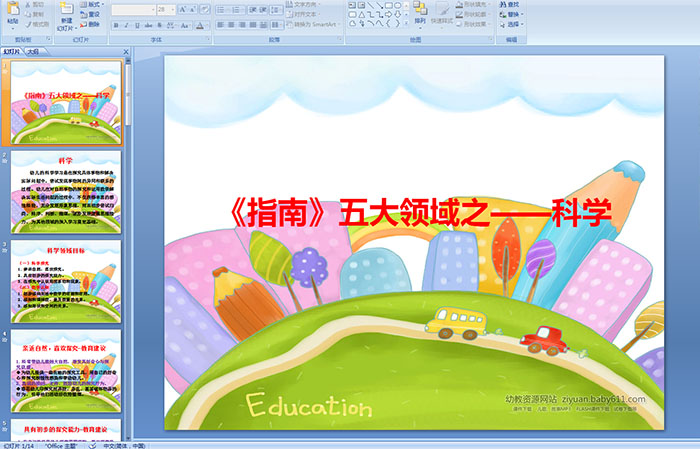The width and height of the screenshot is (700, 449).
Task: Open the Select (选择) dropdown
Action: [513, 25]
